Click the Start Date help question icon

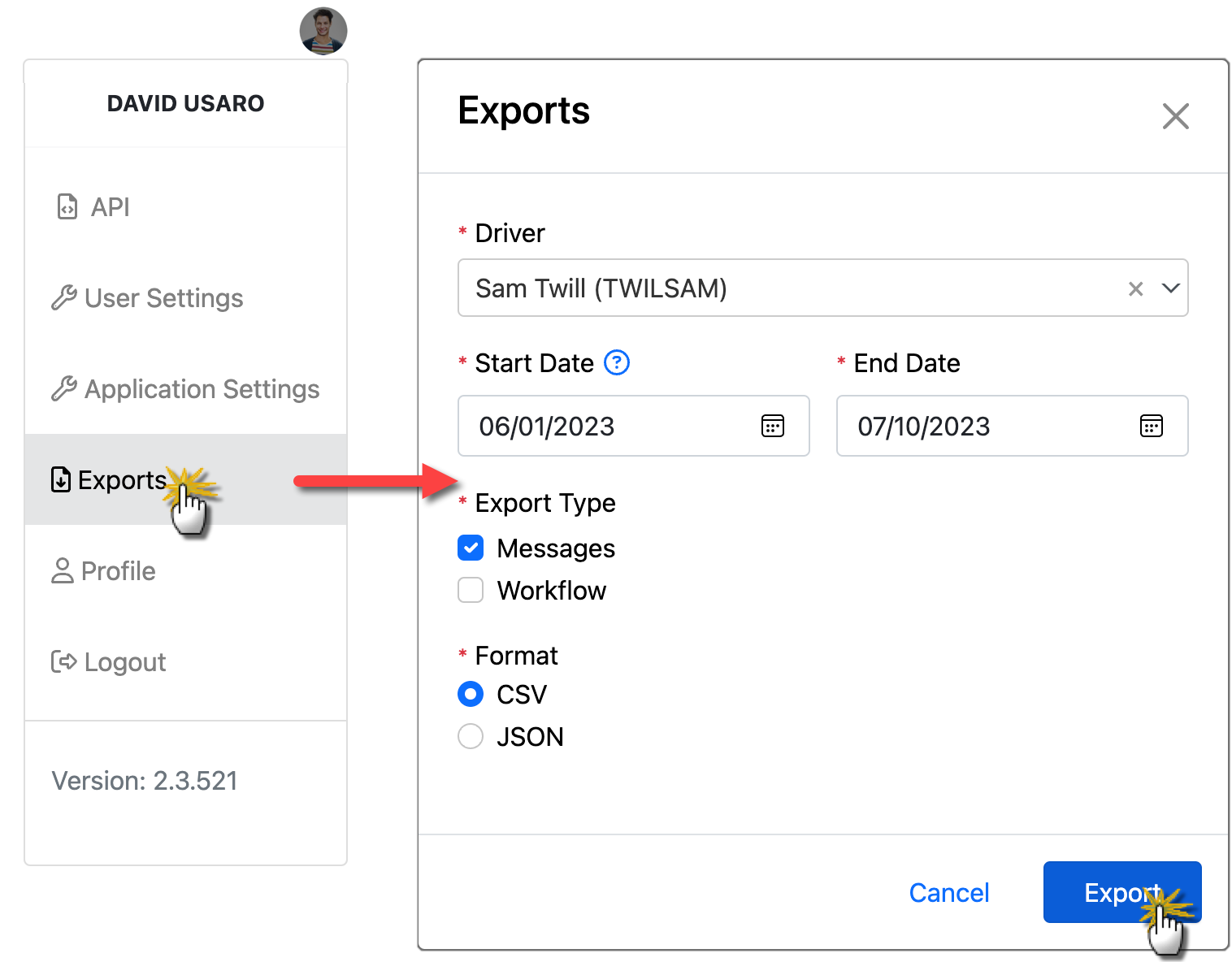617,362
